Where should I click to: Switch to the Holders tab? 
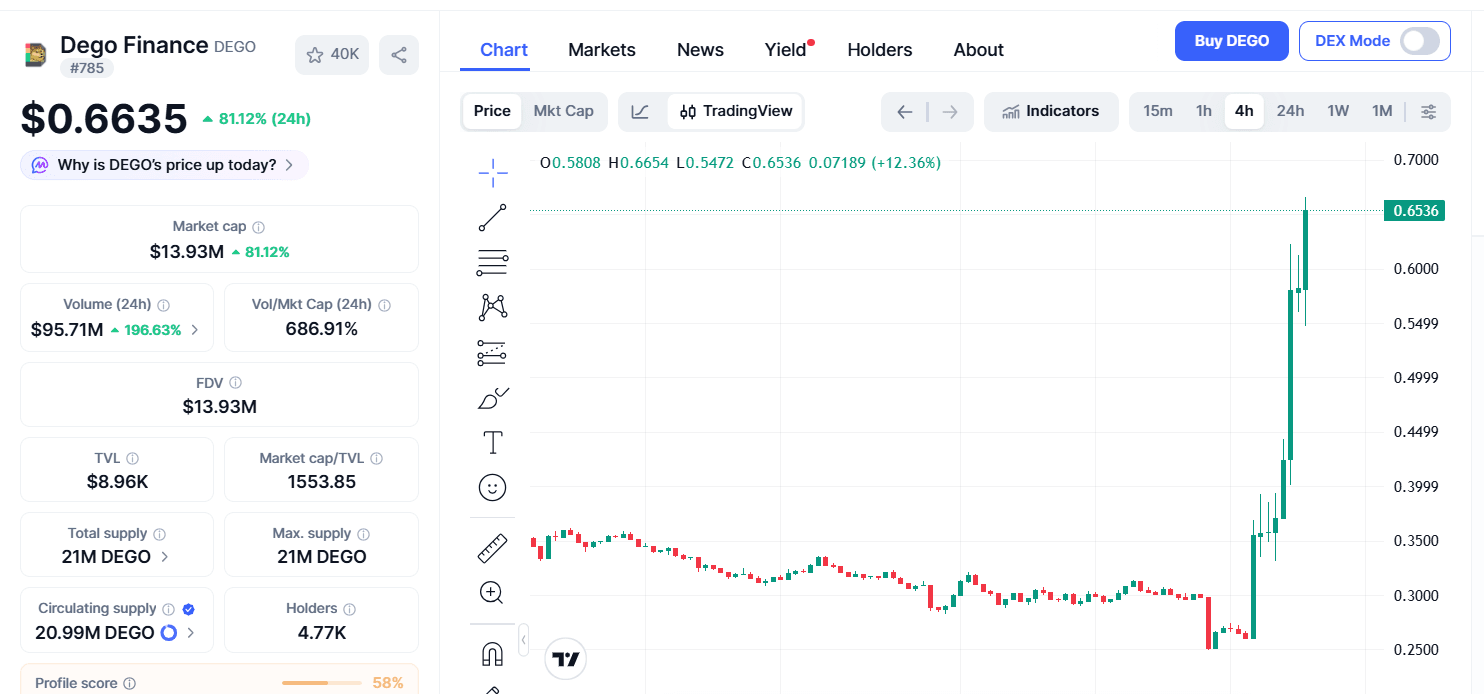[x=879, y=50]
